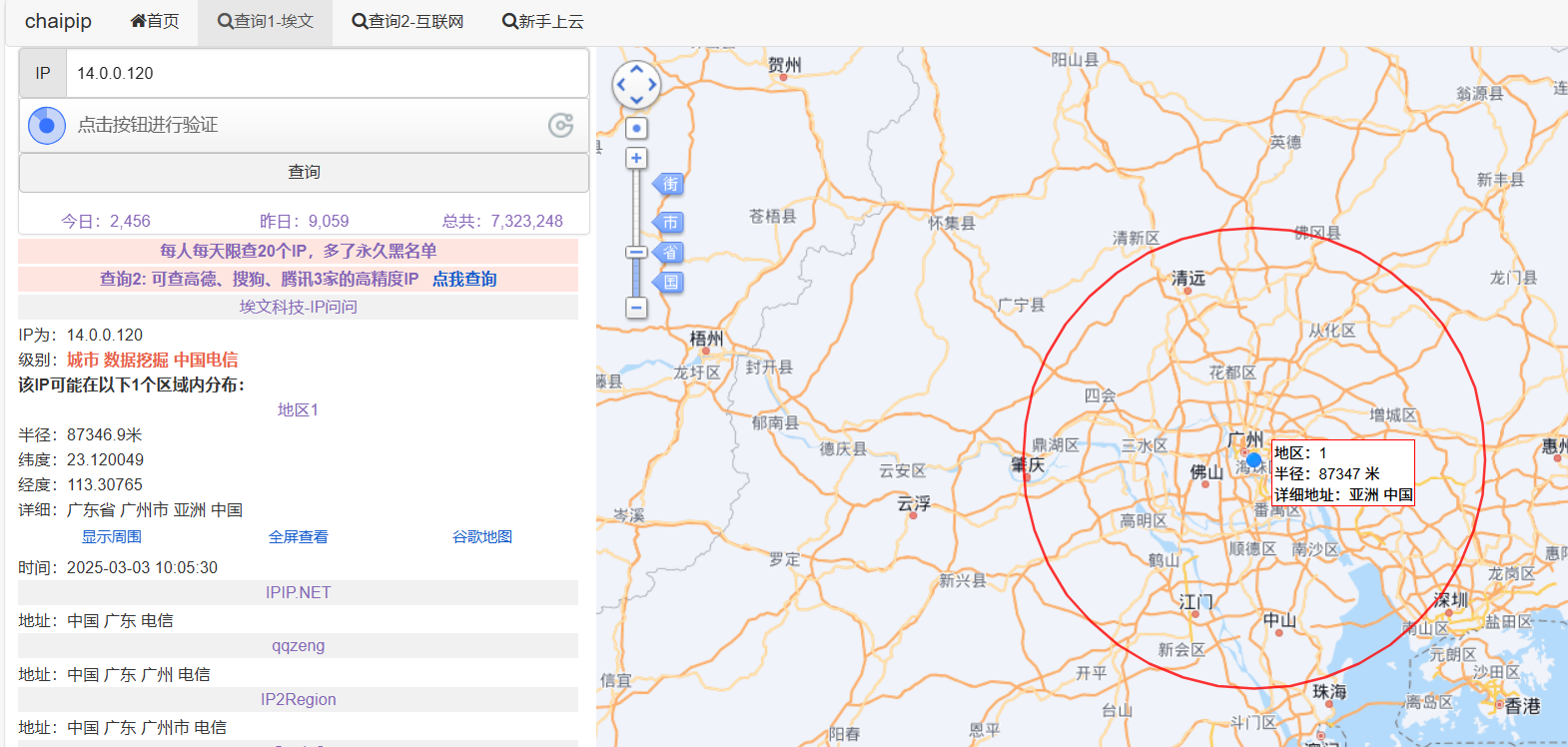This screenshot has height=747, width=1568.
Task: Zoom in the map with plus button
Action: pyautogui.click(x=636, y=158)
